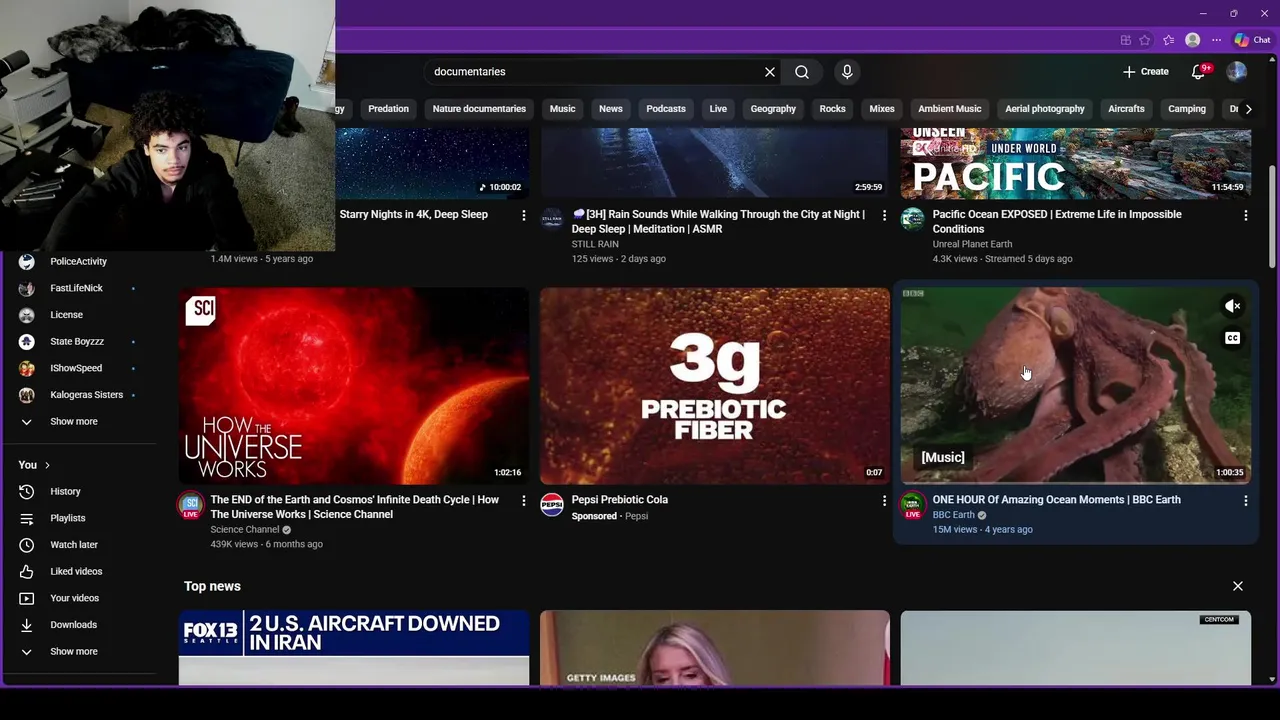Open STILL RAIN channel avatar
1280x720 pixels.
(x=552, y=219)
